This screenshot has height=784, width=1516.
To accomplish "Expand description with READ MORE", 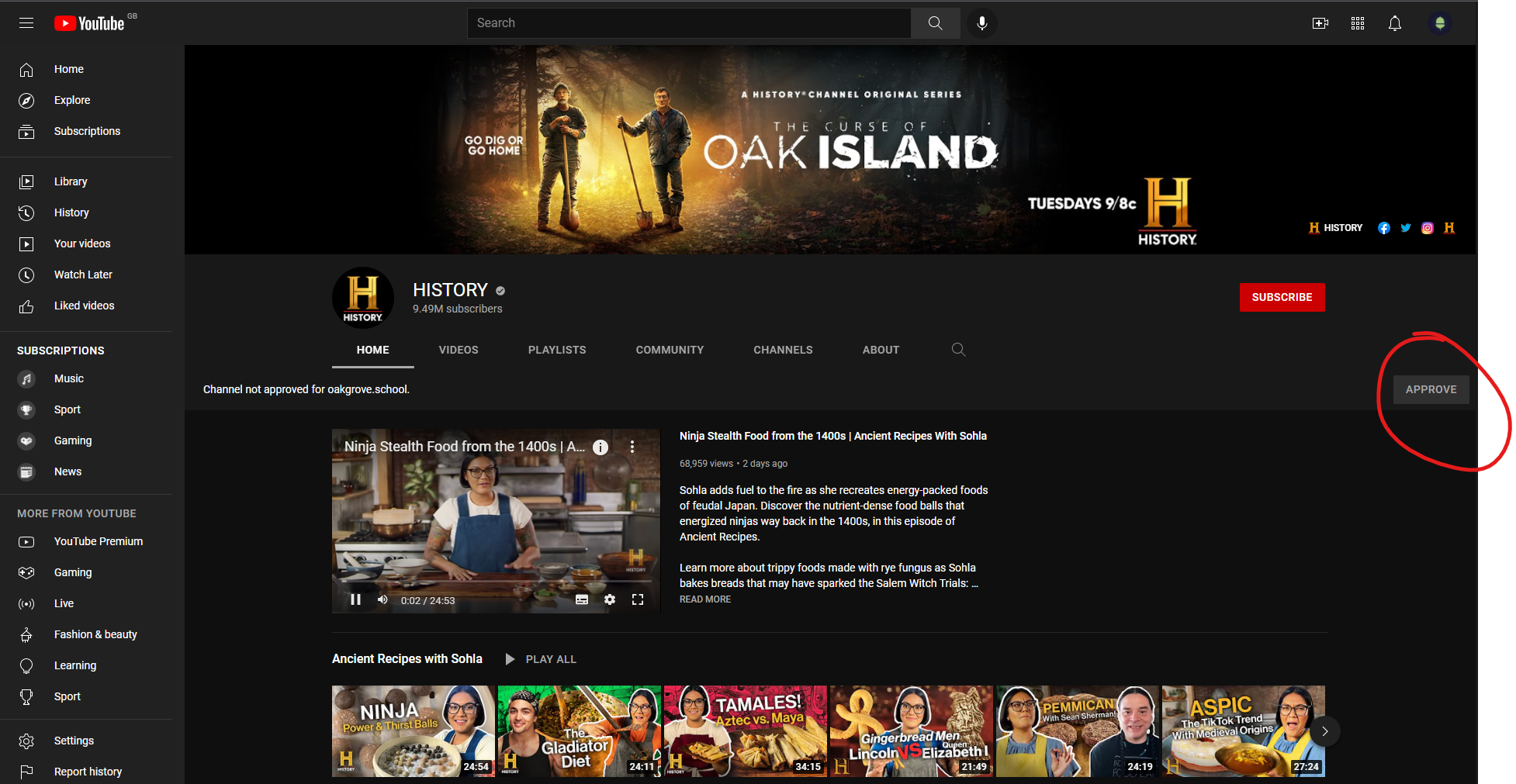I will point(705,599).
